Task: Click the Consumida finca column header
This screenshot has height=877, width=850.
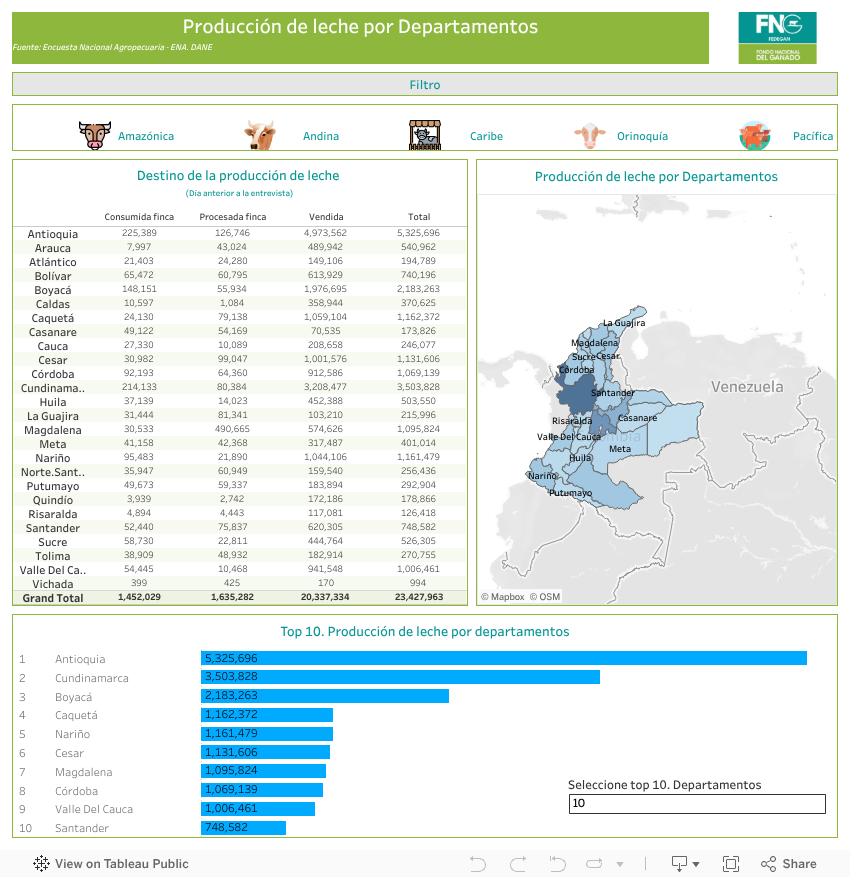Action: click(x=139, y=216)
